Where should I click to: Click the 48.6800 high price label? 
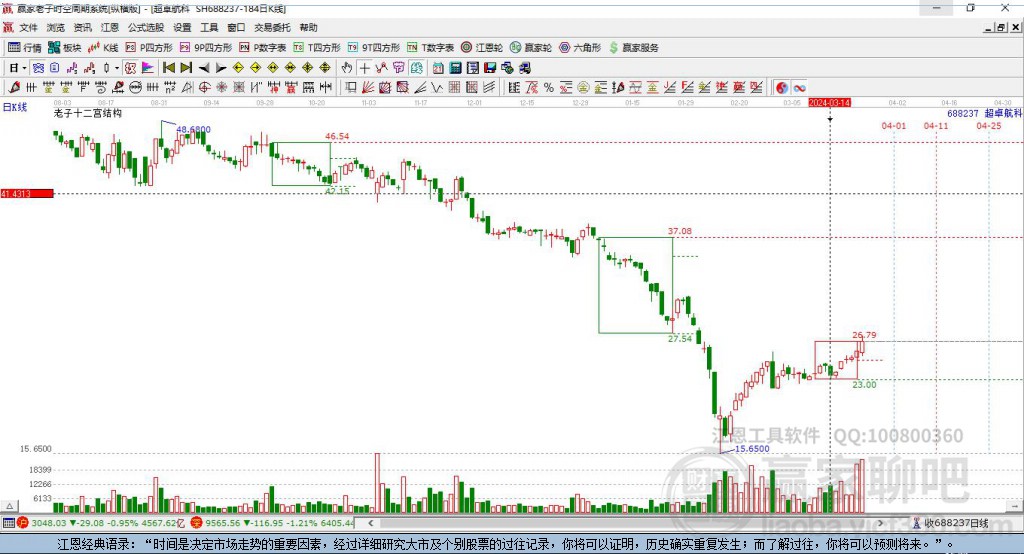[193, 129]
